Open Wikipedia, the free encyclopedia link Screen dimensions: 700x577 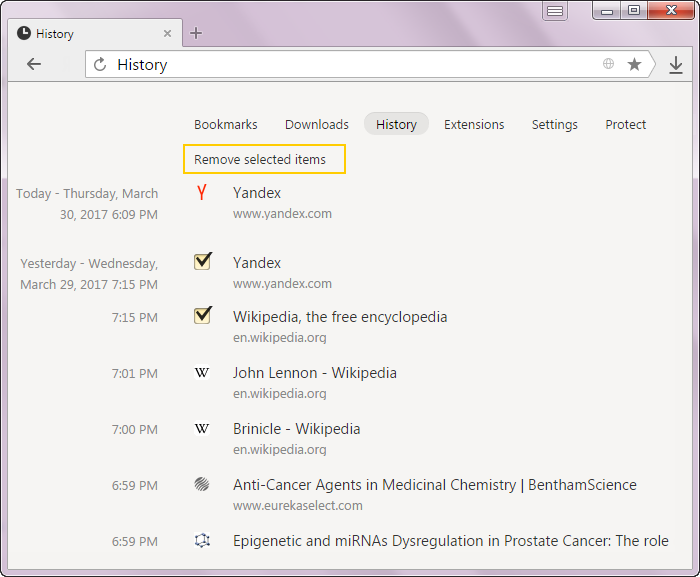pos(340,317)
